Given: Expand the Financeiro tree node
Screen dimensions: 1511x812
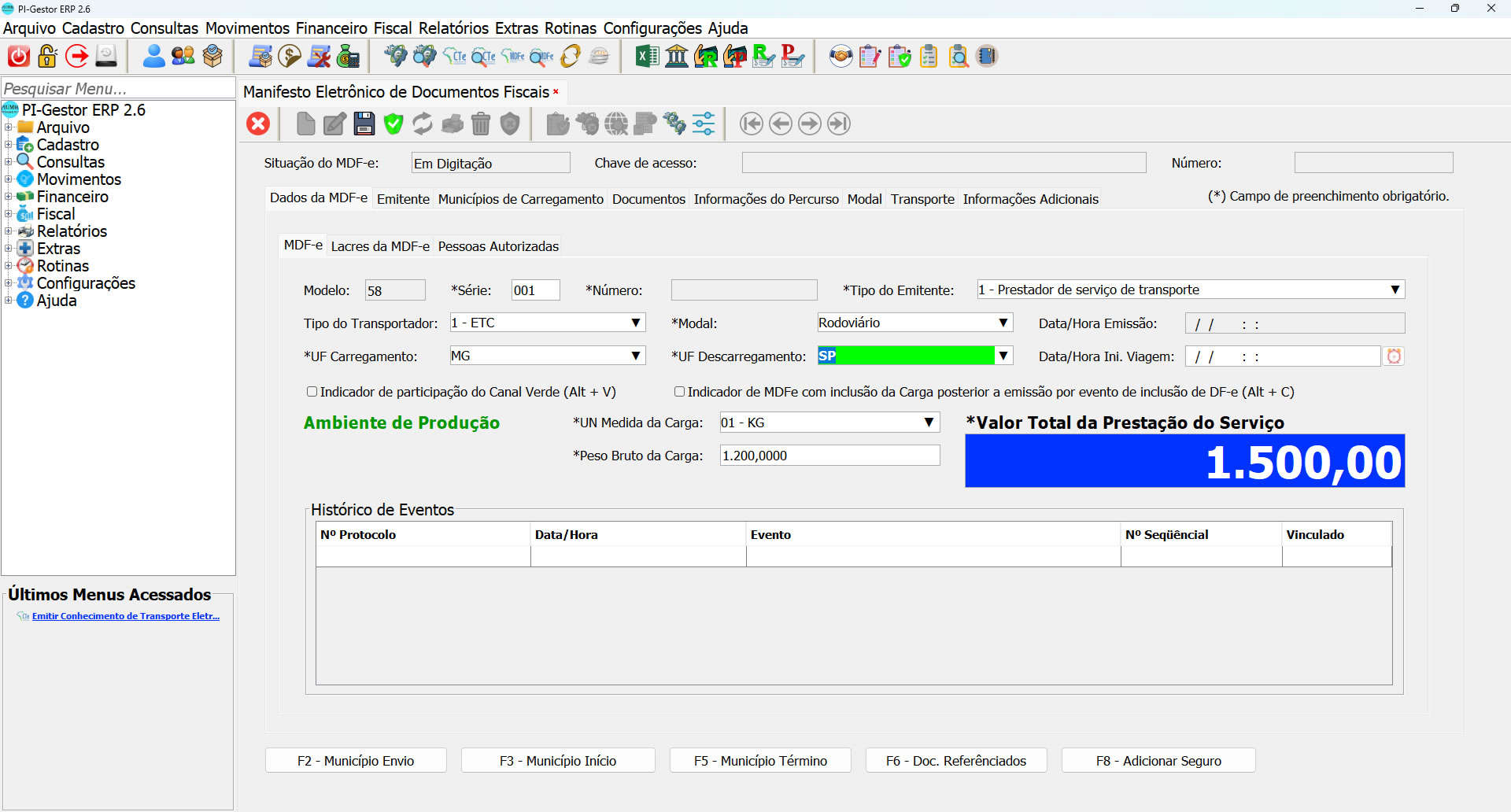Looking at the screenshot, I should [8, 197].
